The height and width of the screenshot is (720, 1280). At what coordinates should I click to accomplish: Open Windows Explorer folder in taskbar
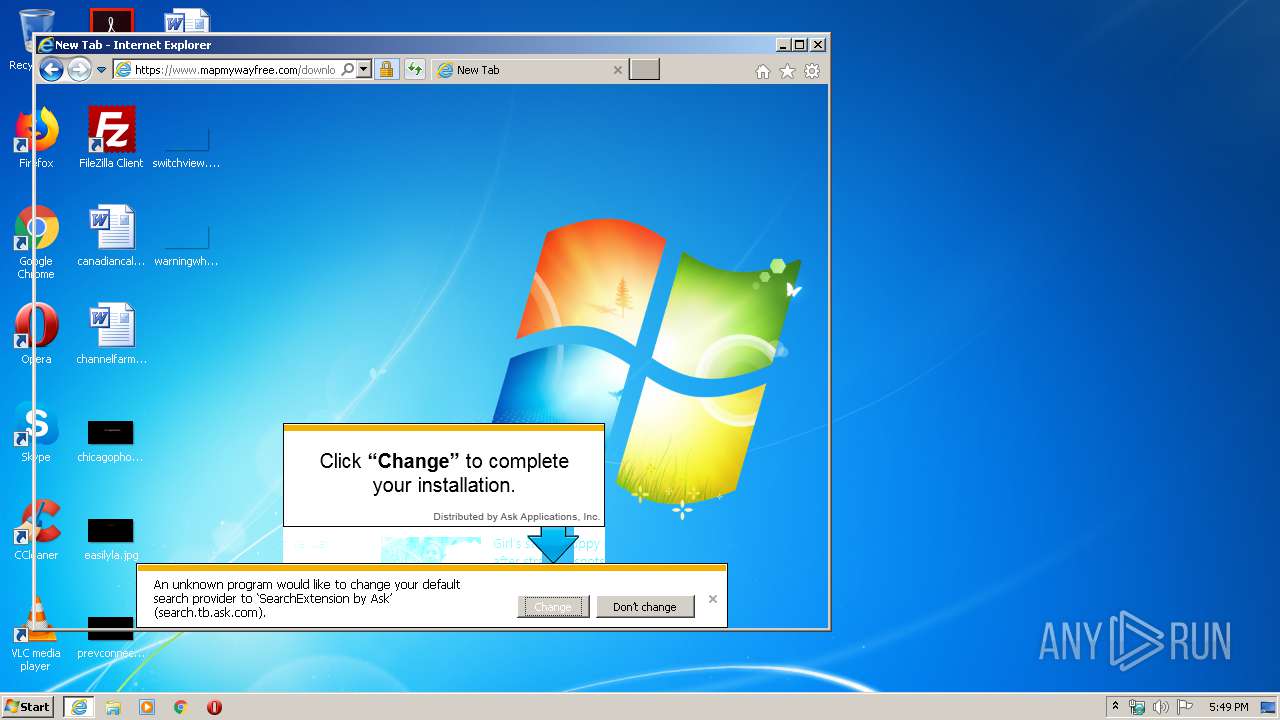[113, 707]
